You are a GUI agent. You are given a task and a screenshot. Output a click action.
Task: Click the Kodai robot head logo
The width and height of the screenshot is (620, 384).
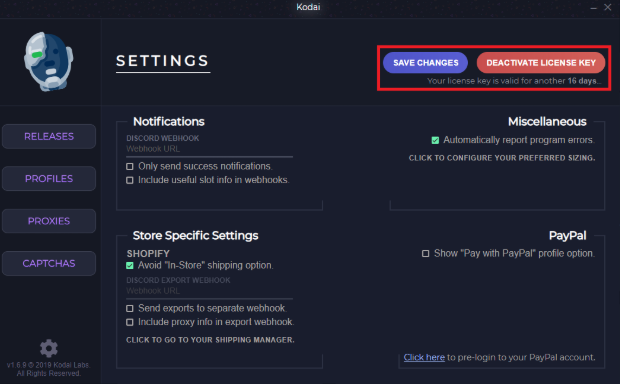click(x=49, y=62)
